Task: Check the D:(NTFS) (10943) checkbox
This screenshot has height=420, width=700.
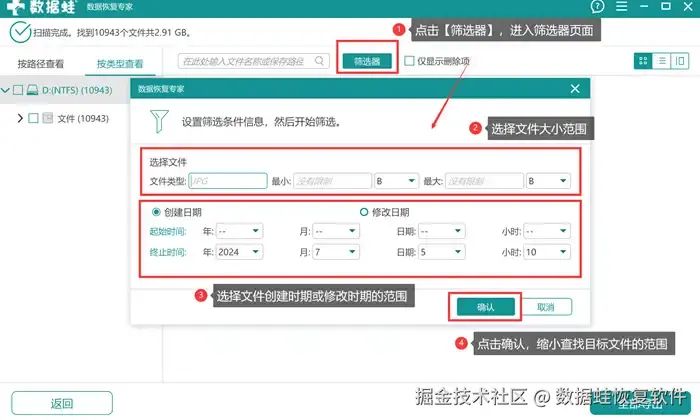Action: tap(18, 90)
